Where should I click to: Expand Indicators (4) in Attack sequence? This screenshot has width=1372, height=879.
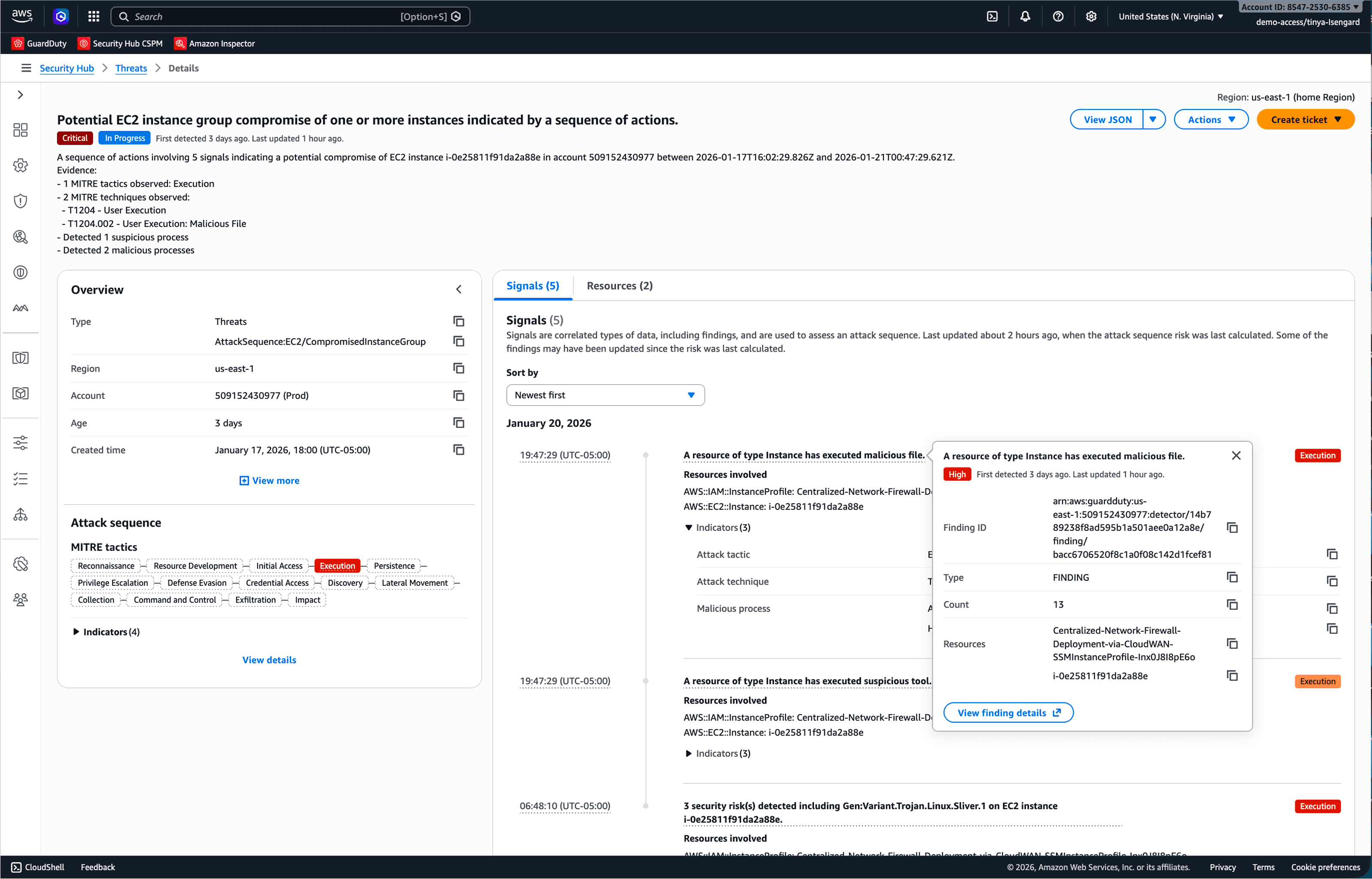pyautogui.click(x=105, y=632)
